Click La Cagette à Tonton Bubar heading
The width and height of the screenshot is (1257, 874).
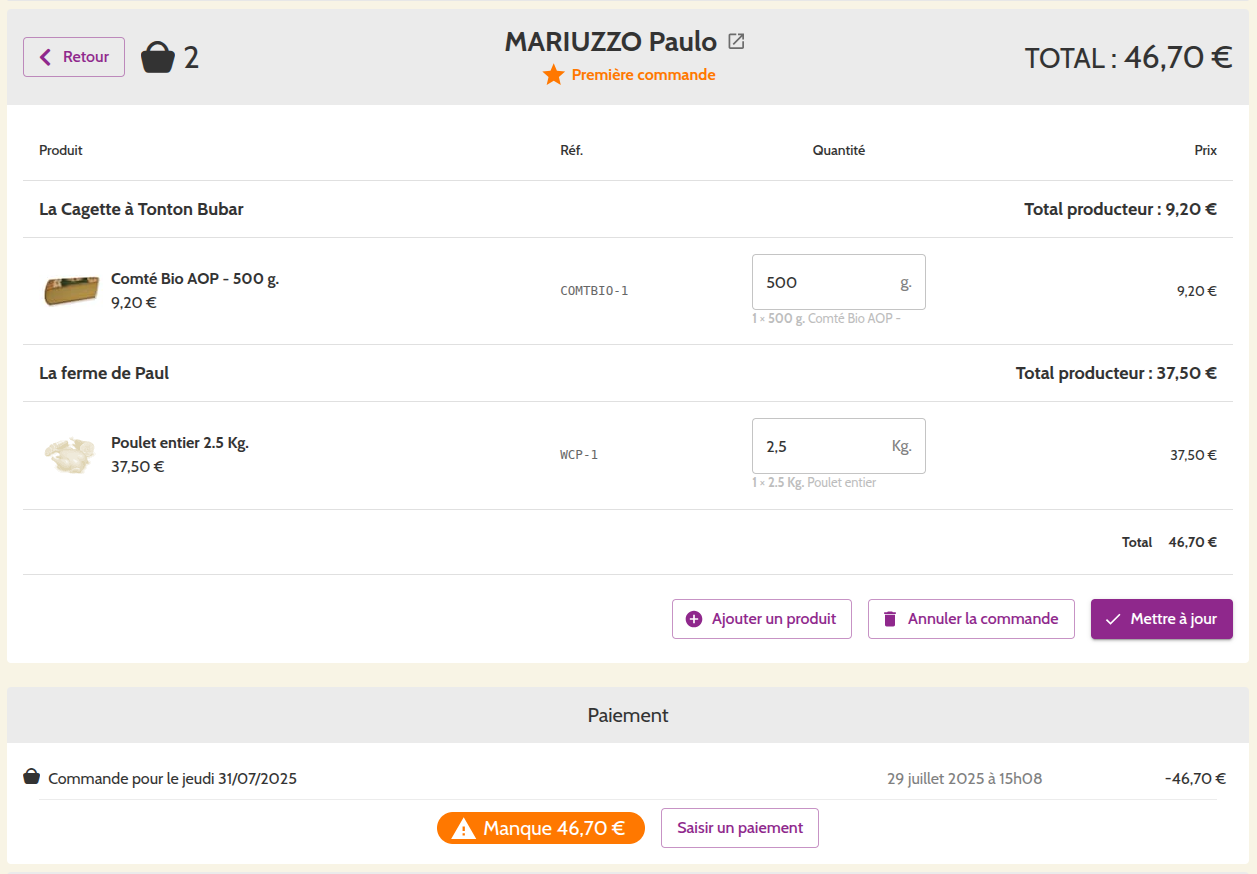click(141, 209)
